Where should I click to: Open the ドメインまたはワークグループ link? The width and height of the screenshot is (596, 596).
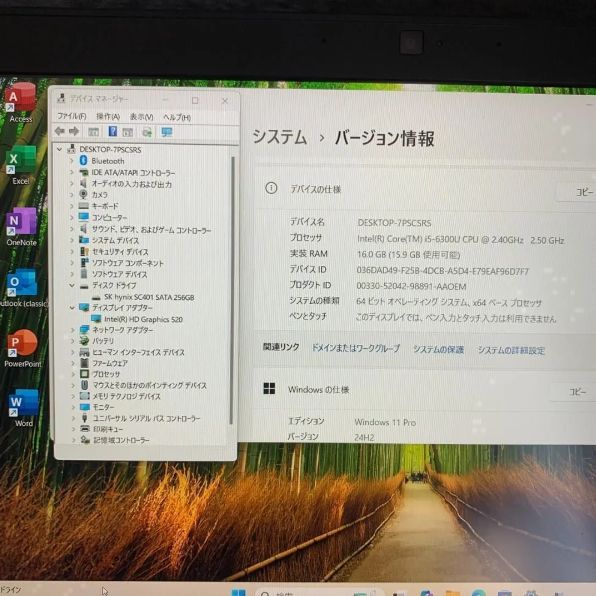pos(356,348)
